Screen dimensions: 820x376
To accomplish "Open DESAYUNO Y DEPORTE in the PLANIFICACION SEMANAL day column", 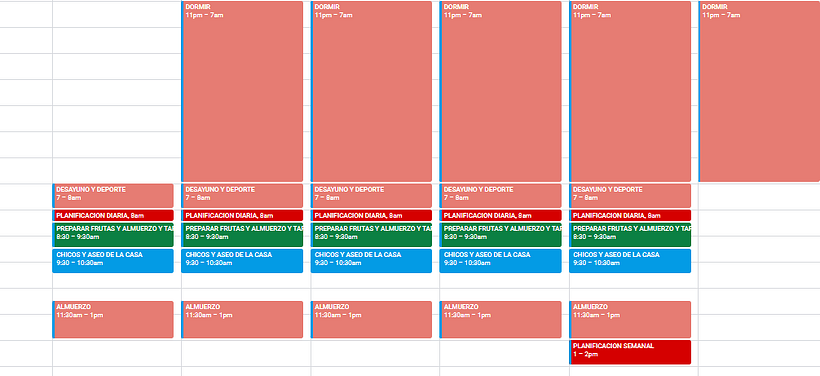I will pyautogui.click(x=630, y=196).
